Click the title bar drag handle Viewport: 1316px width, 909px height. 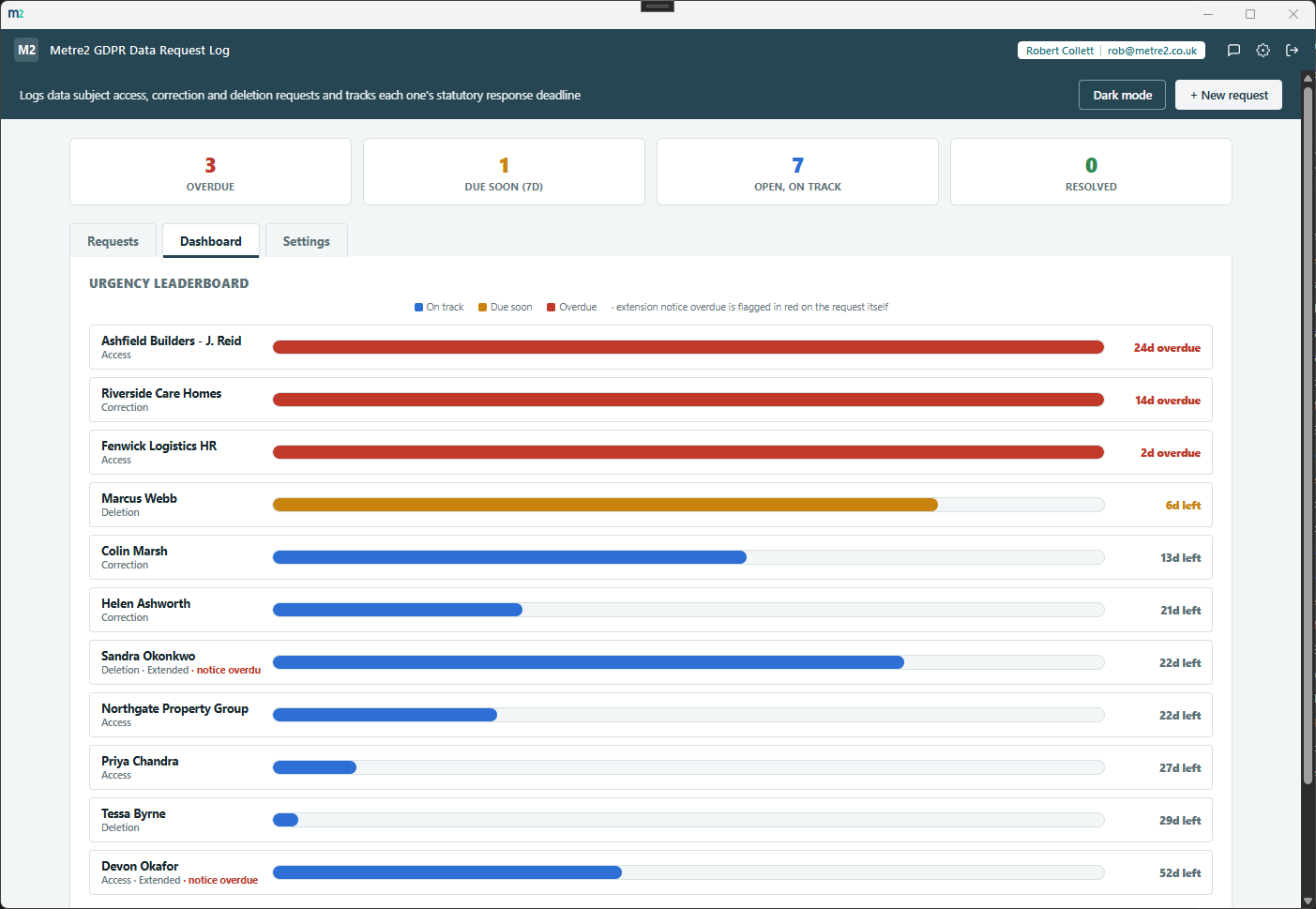point(658,6)
